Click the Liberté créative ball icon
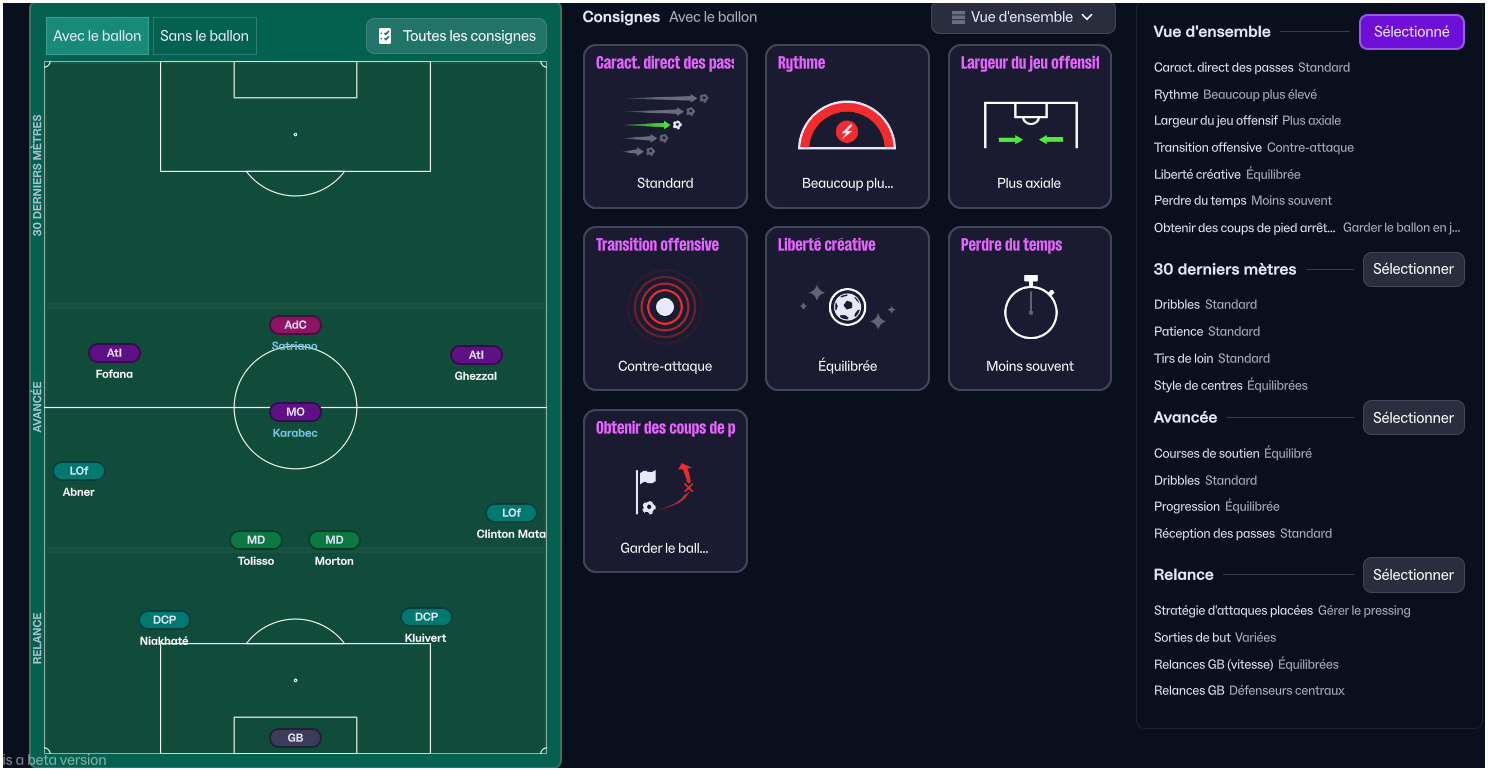1488x770 pixels. [x=847, y=307]
